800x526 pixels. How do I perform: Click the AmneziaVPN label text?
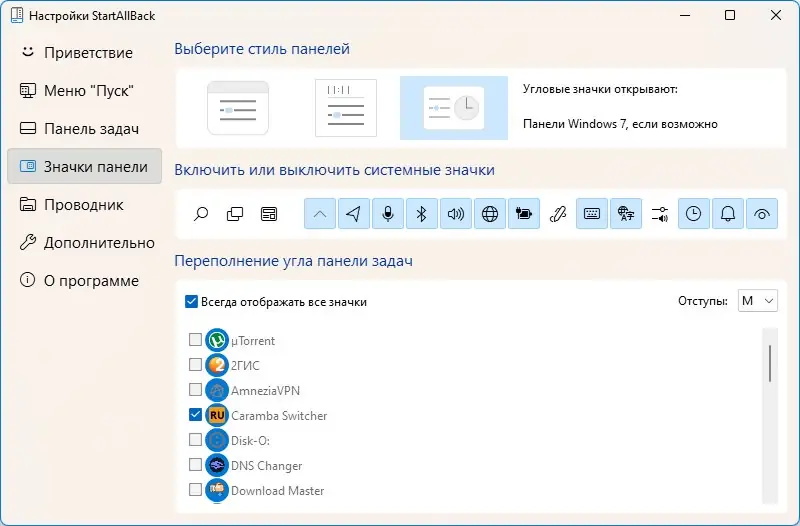(265, 390)
